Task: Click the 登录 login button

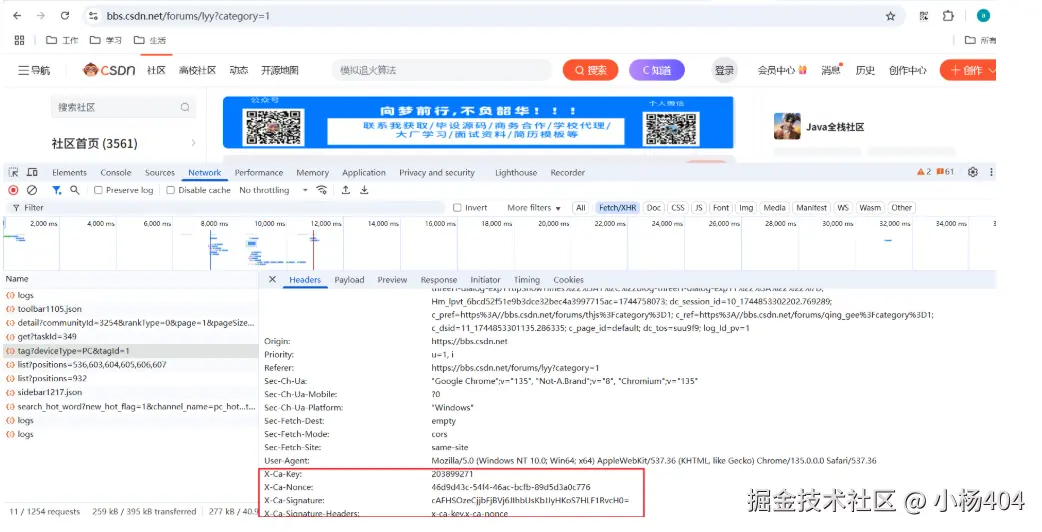Action: pos(724,70)
